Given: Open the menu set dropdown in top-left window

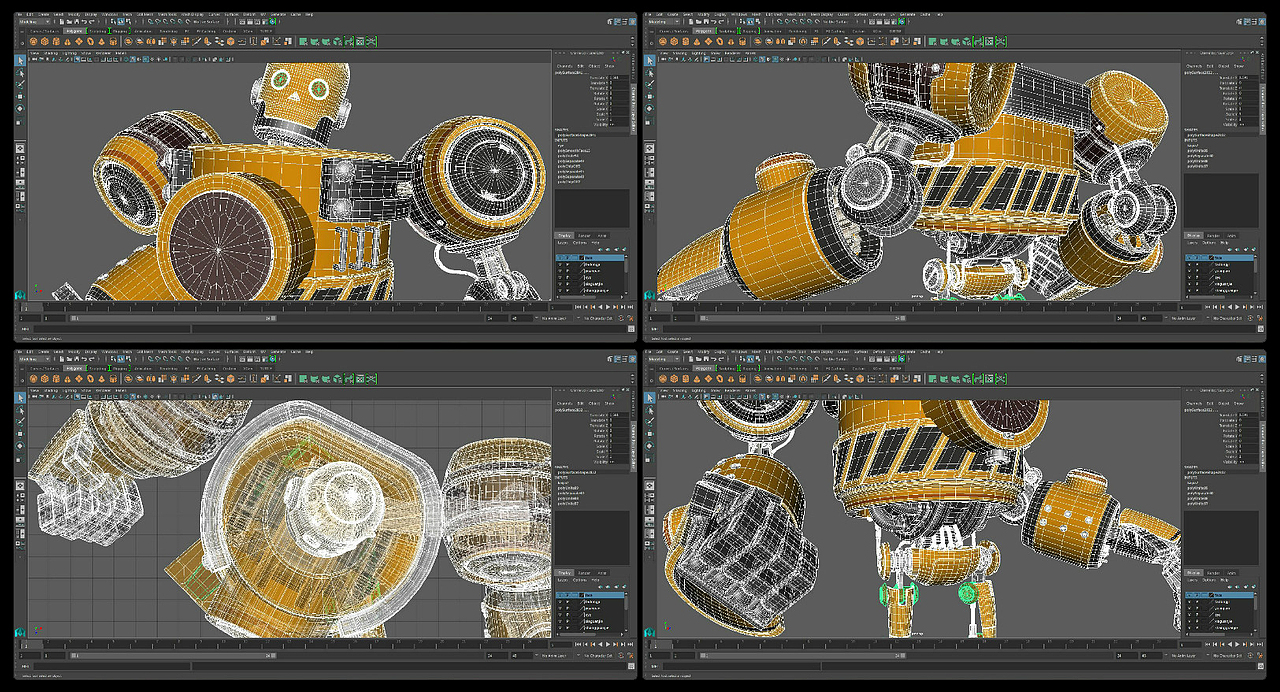Looking at the screenshot, I should point(35,21).
